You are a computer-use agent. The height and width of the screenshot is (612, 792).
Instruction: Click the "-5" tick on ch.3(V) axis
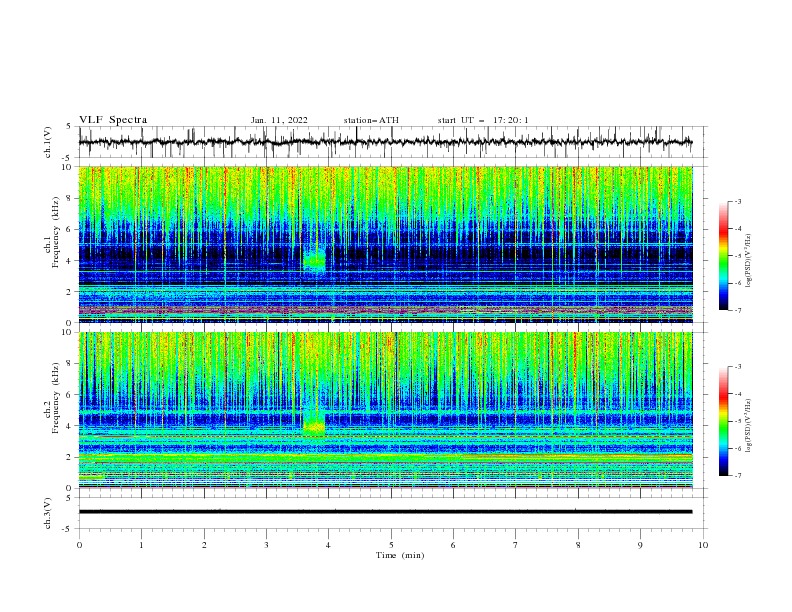click(68, 529)
